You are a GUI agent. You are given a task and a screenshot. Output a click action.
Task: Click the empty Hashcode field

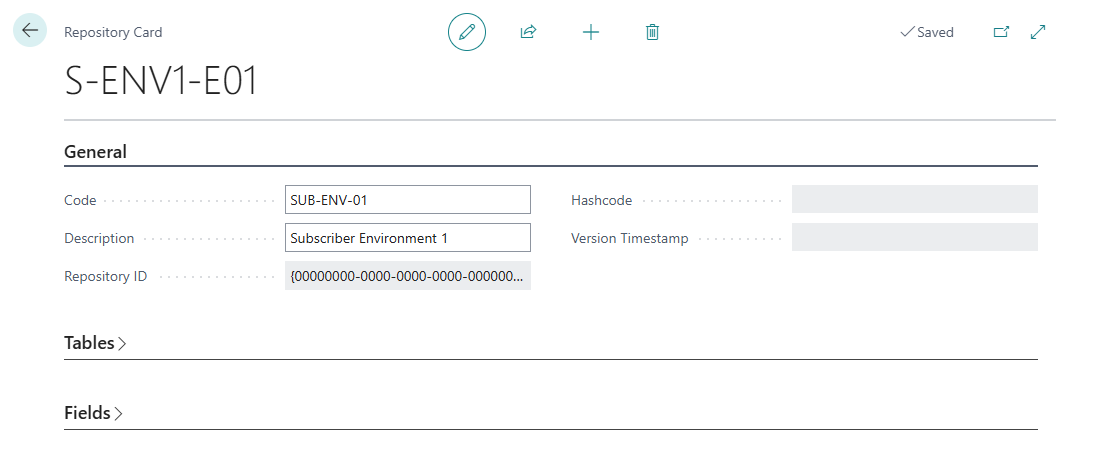[914, 200]
